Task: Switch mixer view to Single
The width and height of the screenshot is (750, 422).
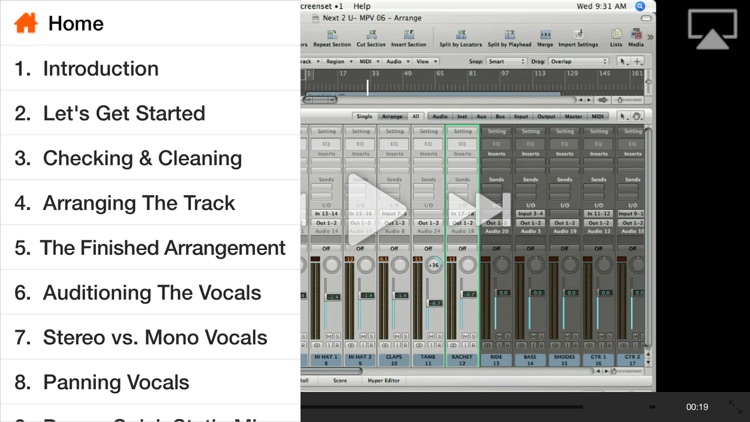Action: [364, 116]
